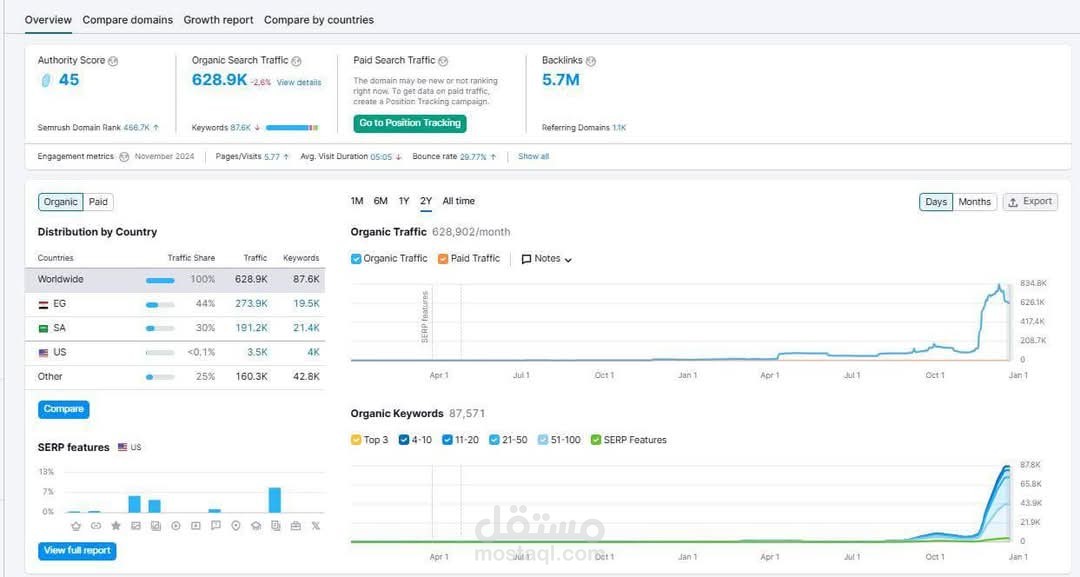Viewport: 1080px width, 577px height.
Task: Click the Go to Position Tracking button
Action: [410, 123]
